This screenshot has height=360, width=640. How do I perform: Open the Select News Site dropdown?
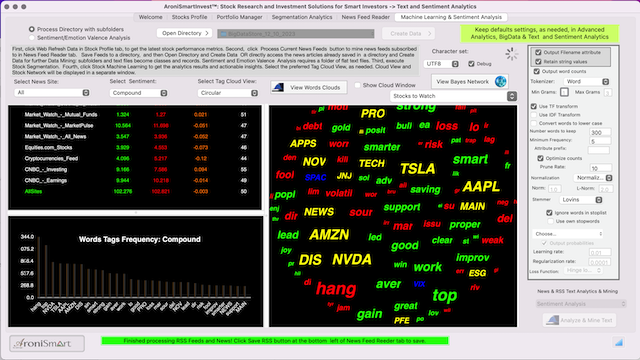52,93
